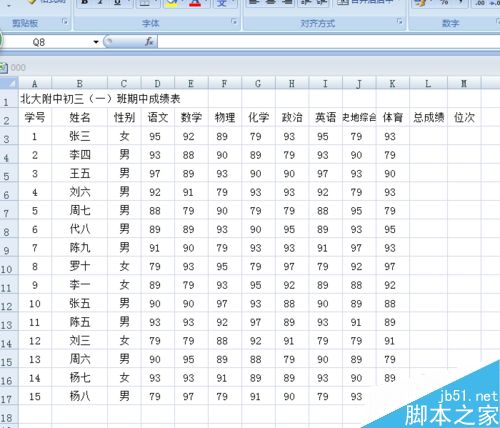
Task: Click the 姓名 header cell
Action: (x=80, y=117)
